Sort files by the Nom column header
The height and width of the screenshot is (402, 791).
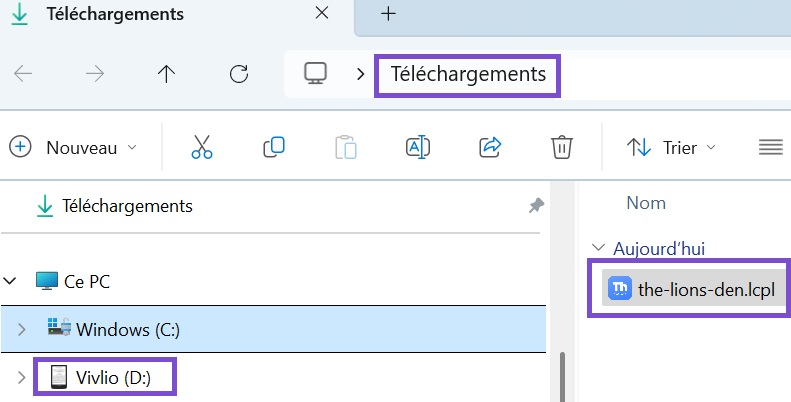click(645, 203)
